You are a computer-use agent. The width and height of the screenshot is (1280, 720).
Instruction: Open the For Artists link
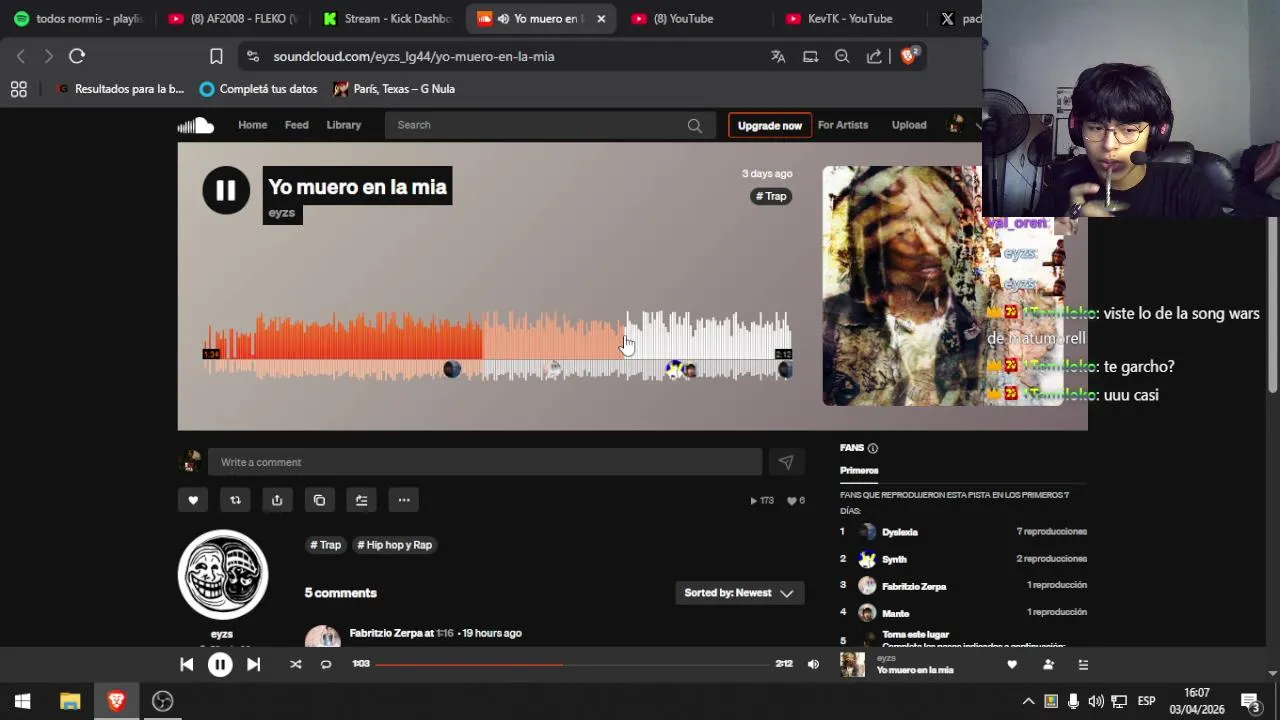click(x=843, y=125)
